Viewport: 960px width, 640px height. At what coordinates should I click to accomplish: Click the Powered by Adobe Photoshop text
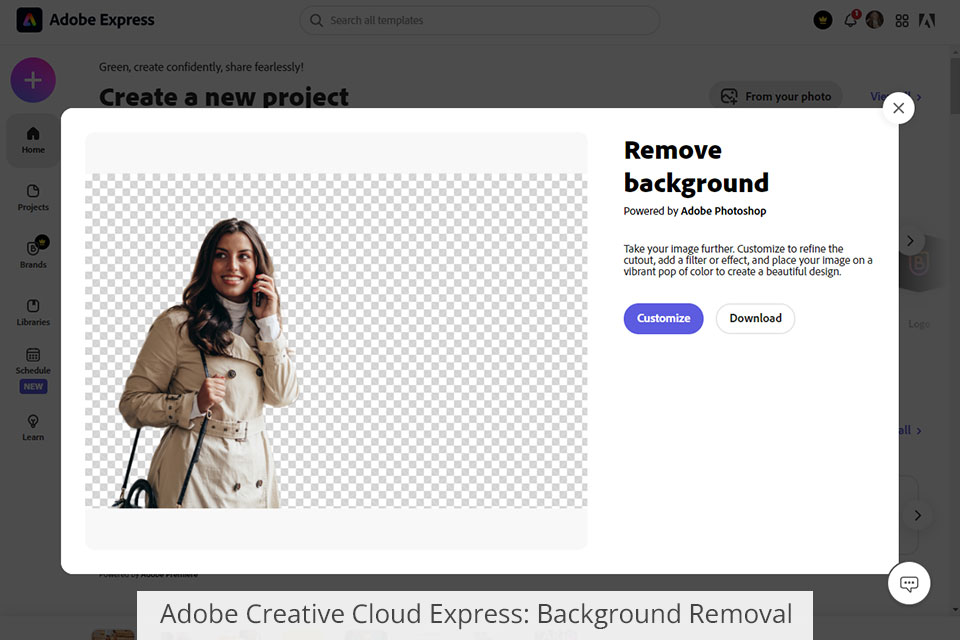[x=695, y=211]
